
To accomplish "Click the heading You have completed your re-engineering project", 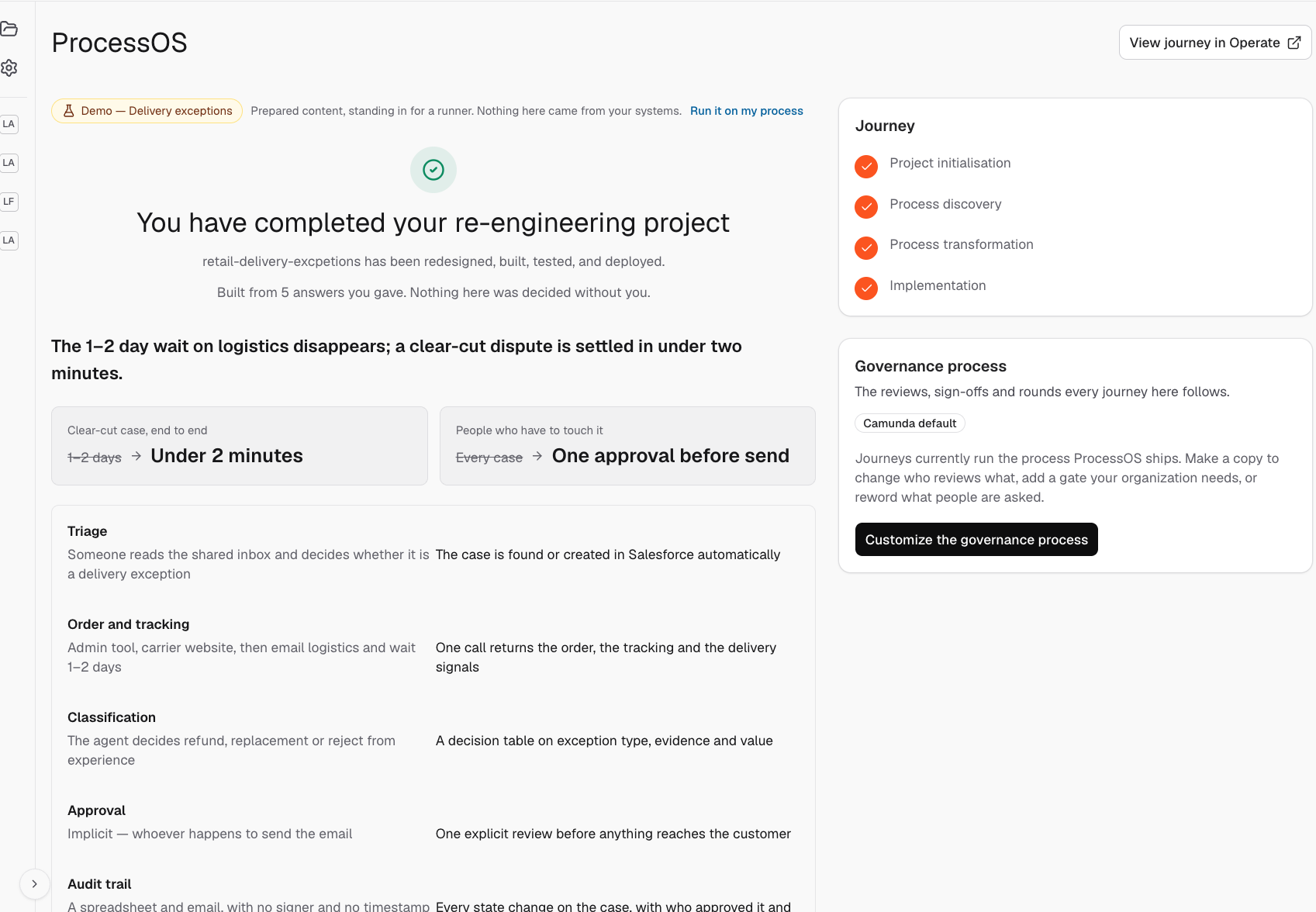I will (433, 223).
